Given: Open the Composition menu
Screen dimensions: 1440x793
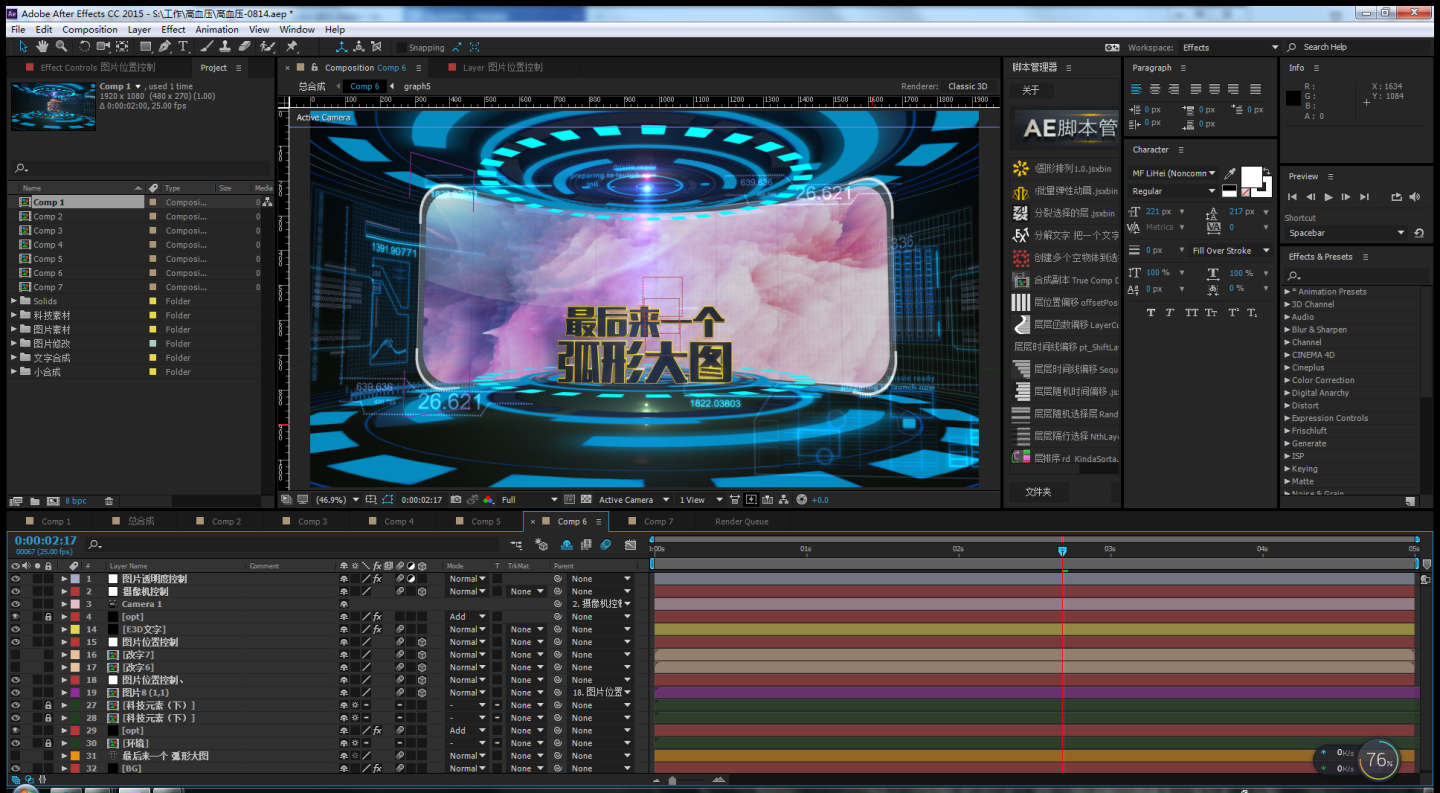Looking at the screenshot, I should (x=90, y=30).
